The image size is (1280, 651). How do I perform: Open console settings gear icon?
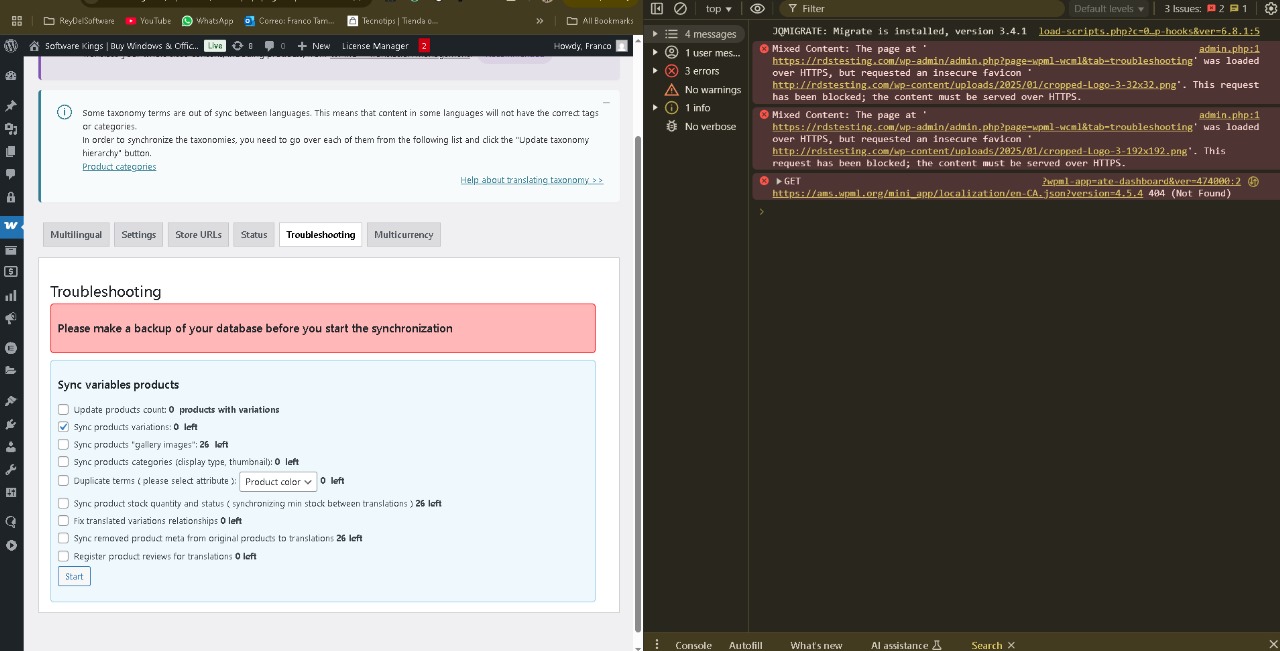[x=1271, y=9]
